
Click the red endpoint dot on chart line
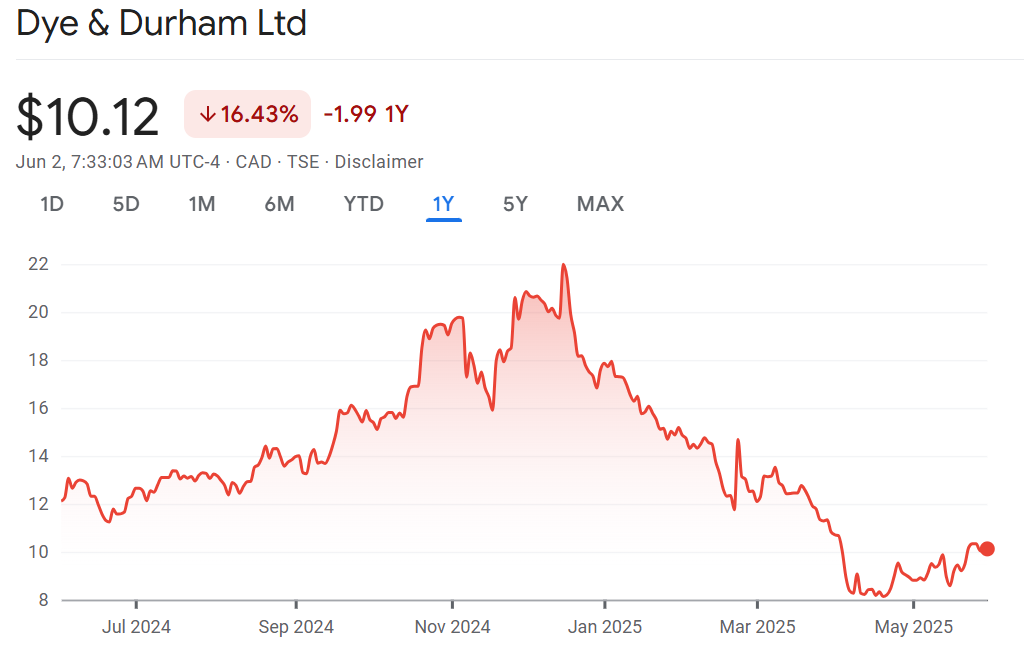pyautogui.click(x=987, y=548)
